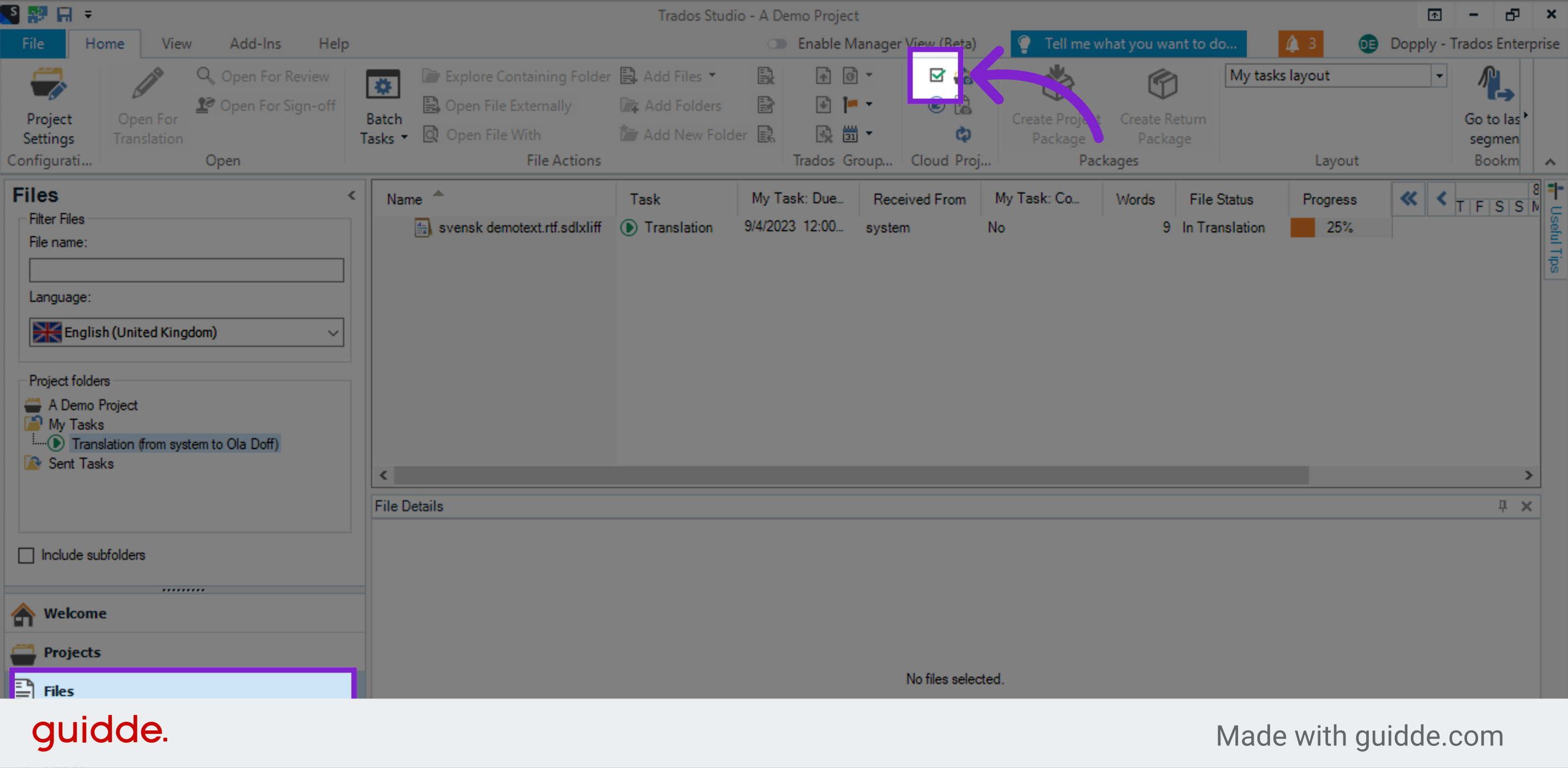The image size is (1568, 768).
Task: Click calendar double-left back arrow
Action: click(x=1409, y=199)
